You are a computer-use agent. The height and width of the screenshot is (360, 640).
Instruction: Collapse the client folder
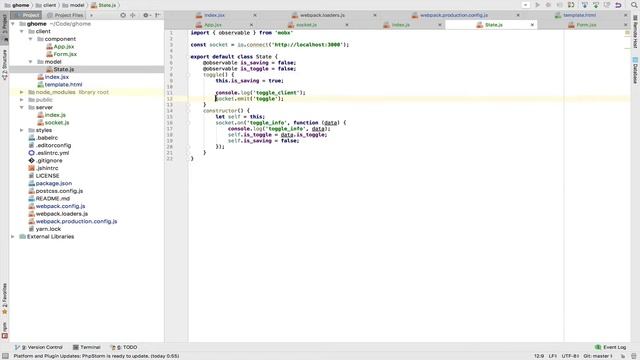click(22, 31)
